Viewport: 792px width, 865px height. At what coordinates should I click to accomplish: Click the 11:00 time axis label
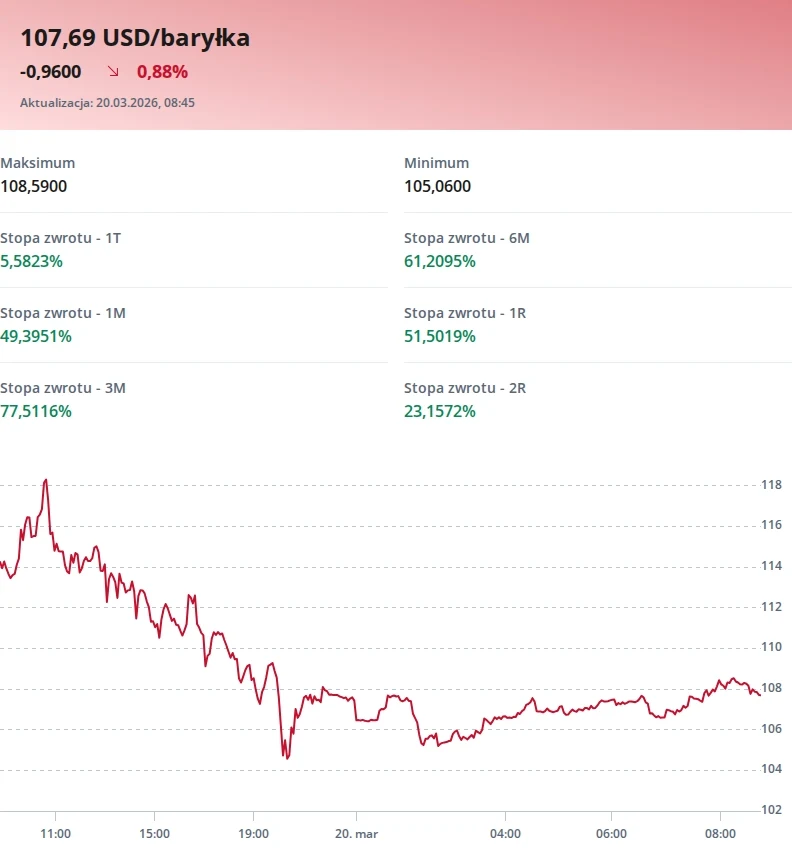[x=55, y=833]
